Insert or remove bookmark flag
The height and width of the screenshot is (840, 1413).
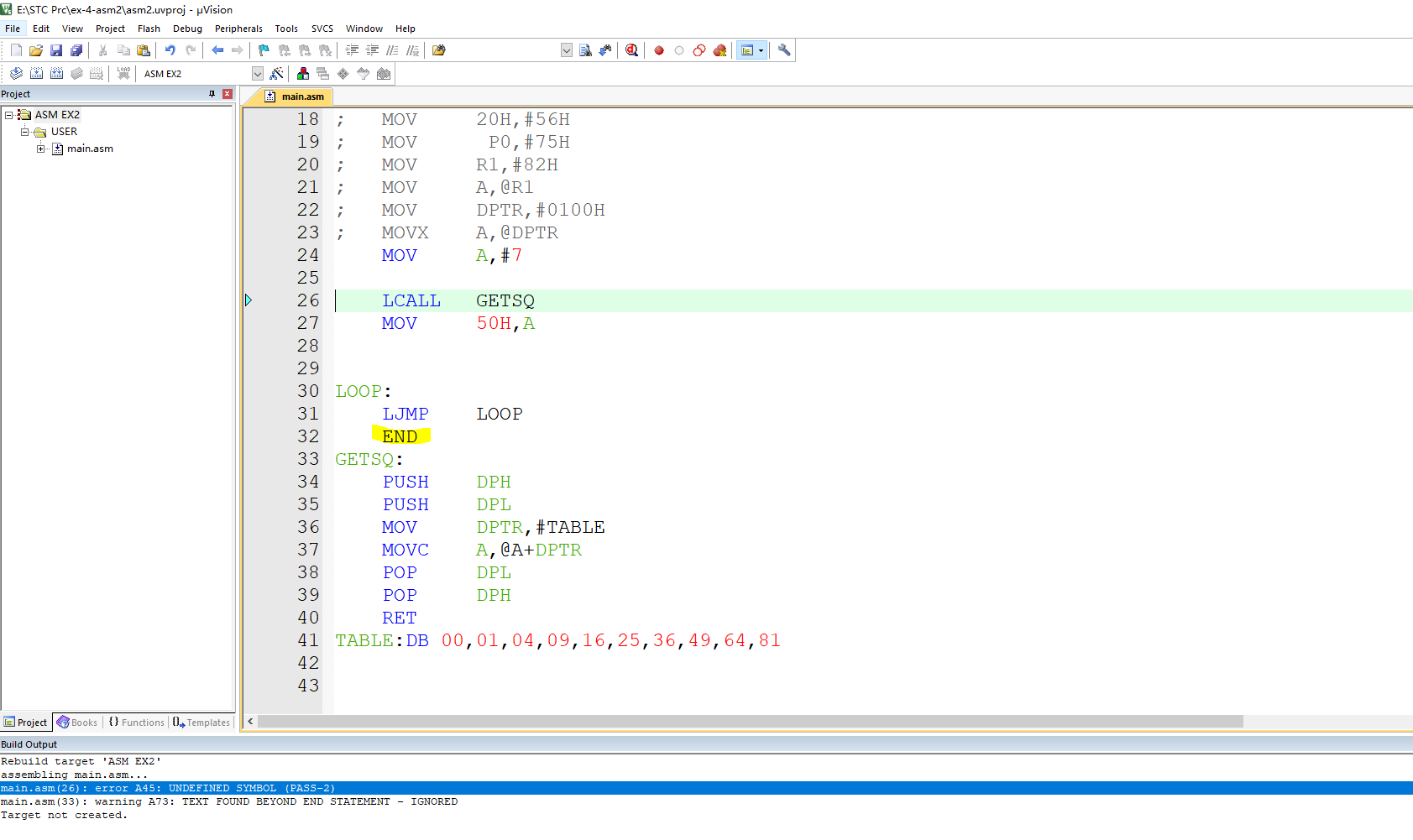(264, 50)
